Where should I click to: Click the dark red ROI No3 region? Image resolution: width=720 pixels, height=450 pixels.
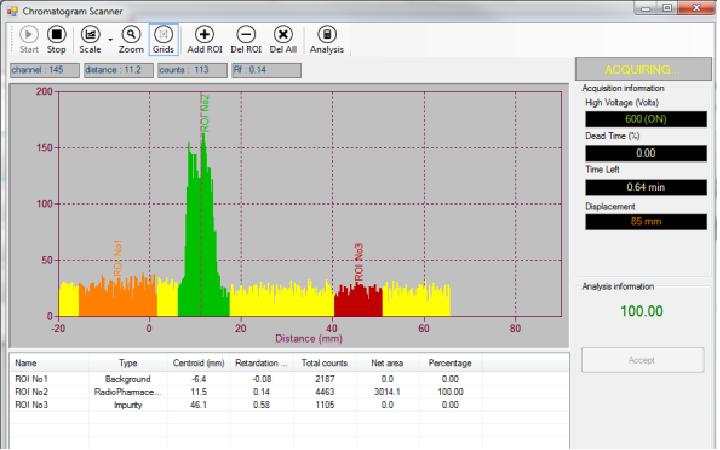click(x=357, y=300)
